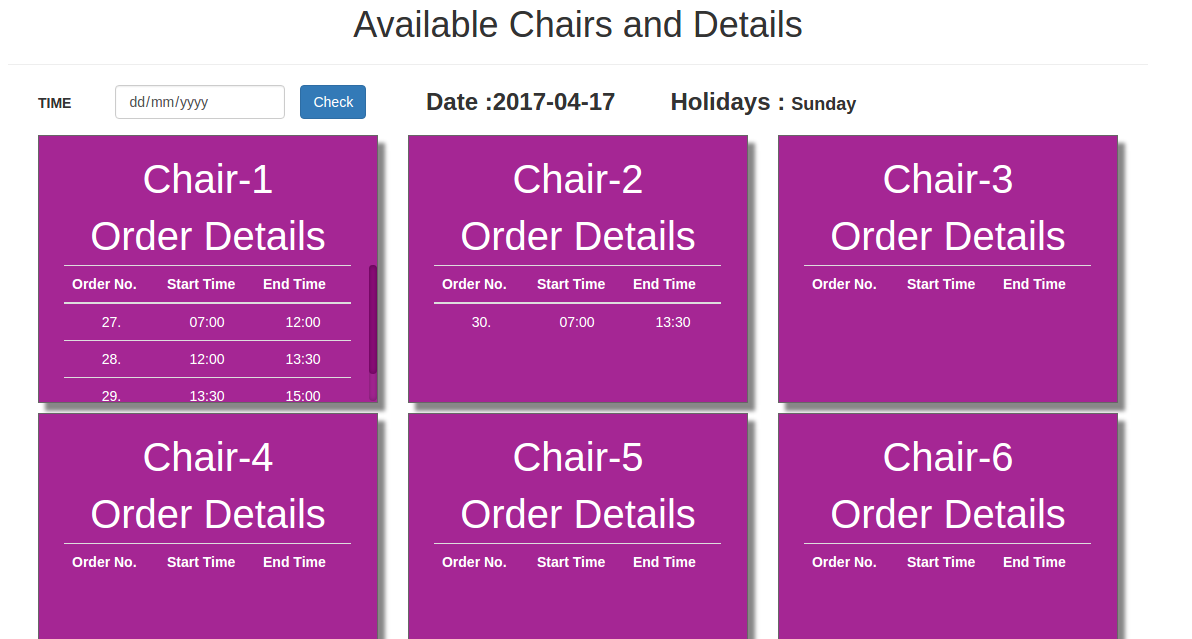The height and width of the screenshot is (639, 1192).
Task: Click the TIME field label
Action: pos(55,103)
